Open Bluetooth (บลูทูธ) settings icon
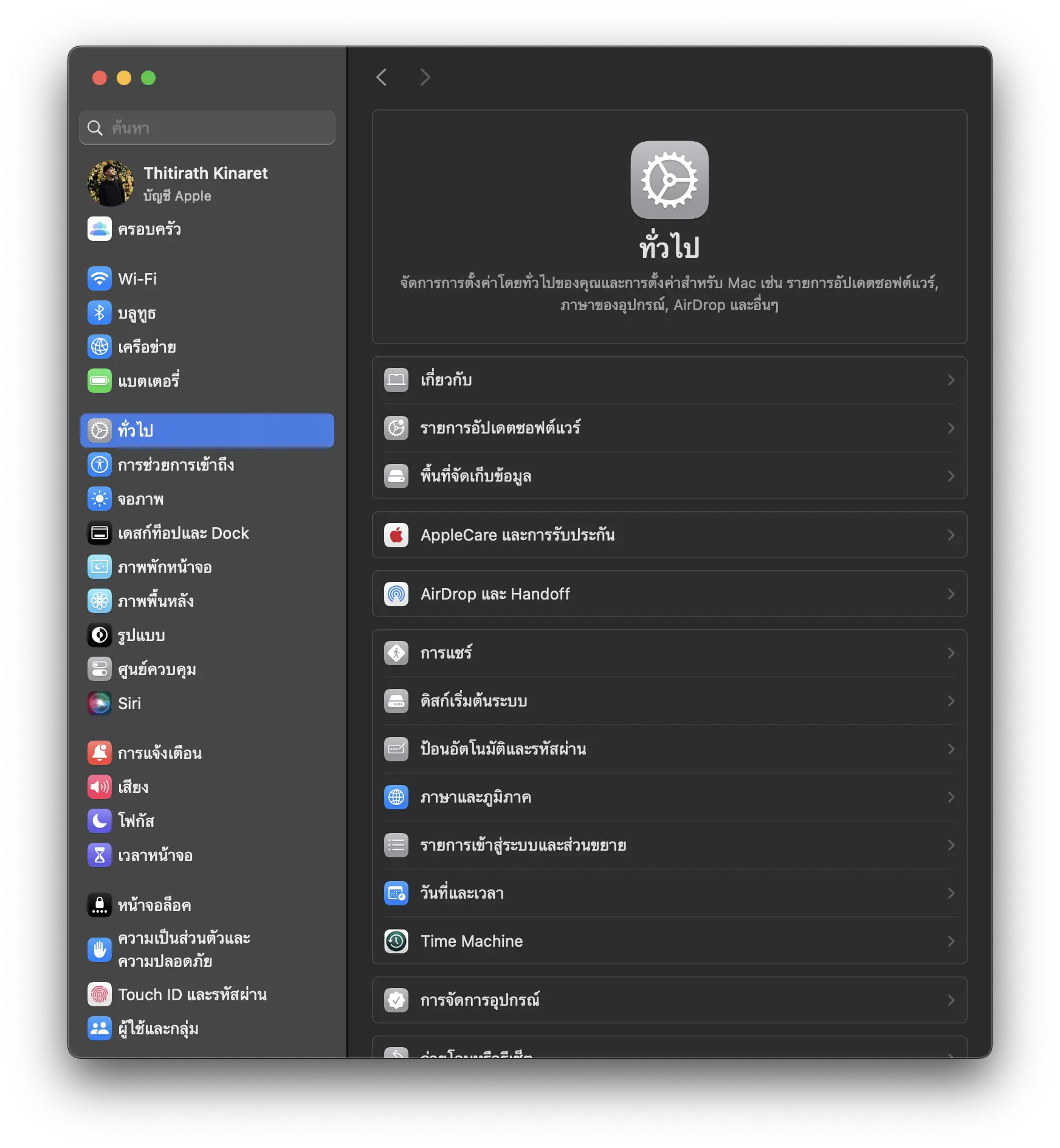Viewport: 1060px width, 1148px height. point(100,313)
